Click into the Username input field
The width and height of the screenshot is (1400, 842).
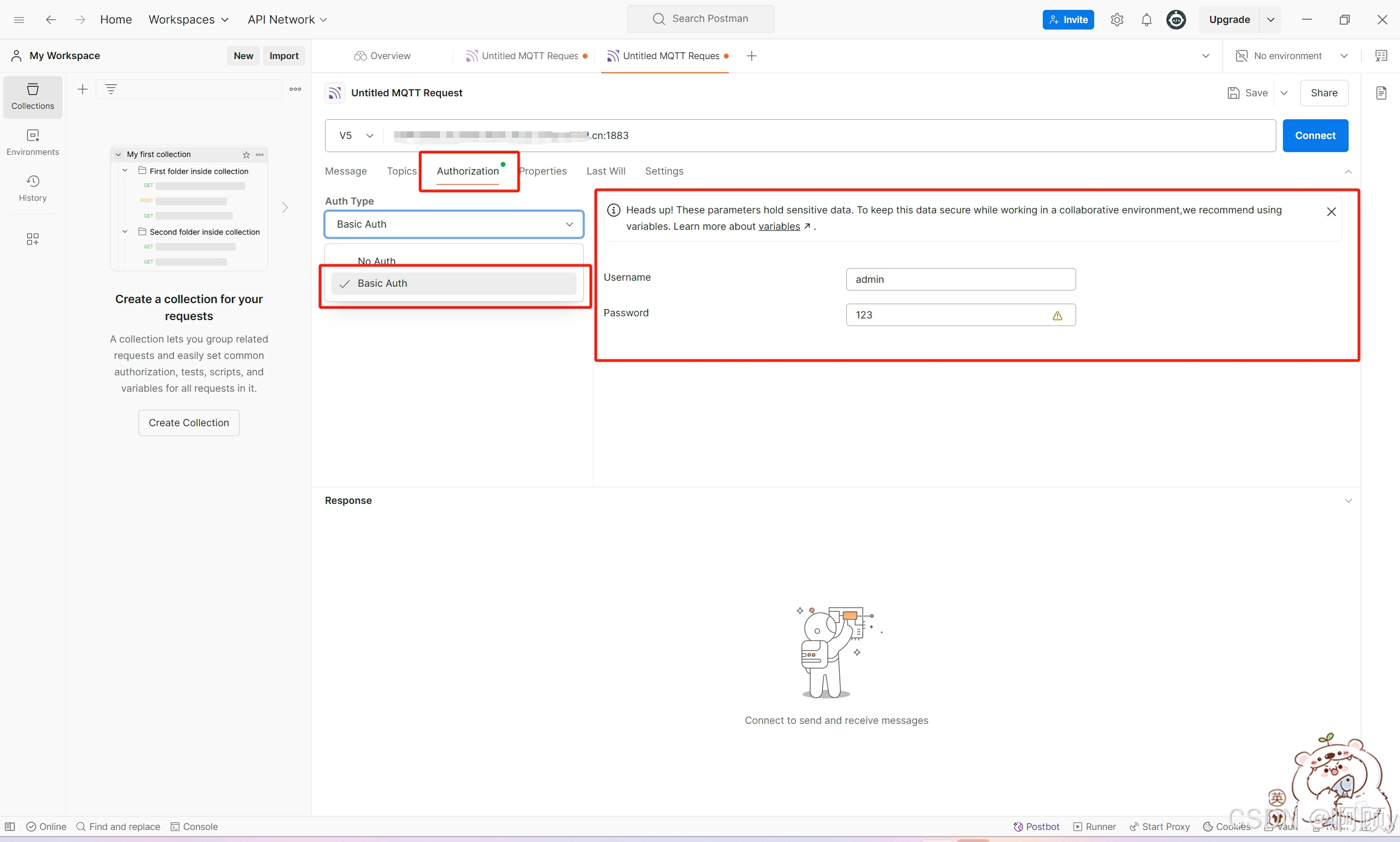(960, 279)
